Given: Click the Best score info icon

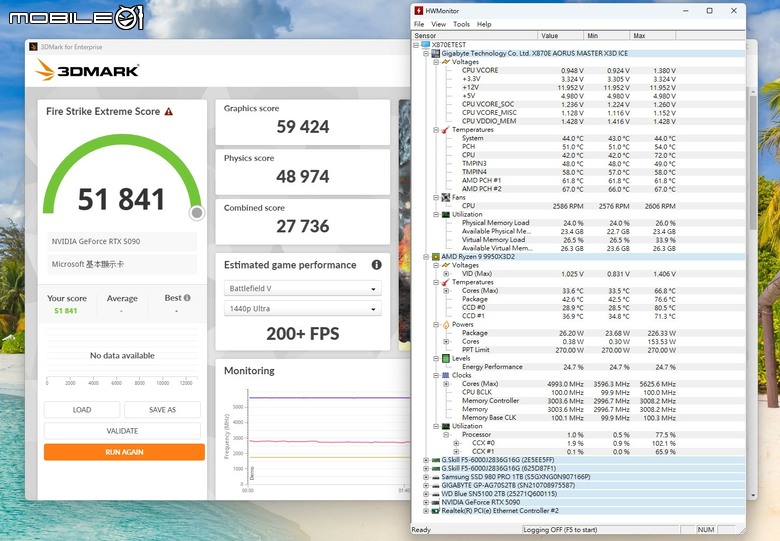Looking at the screenshot, I should tap(187, 298).
